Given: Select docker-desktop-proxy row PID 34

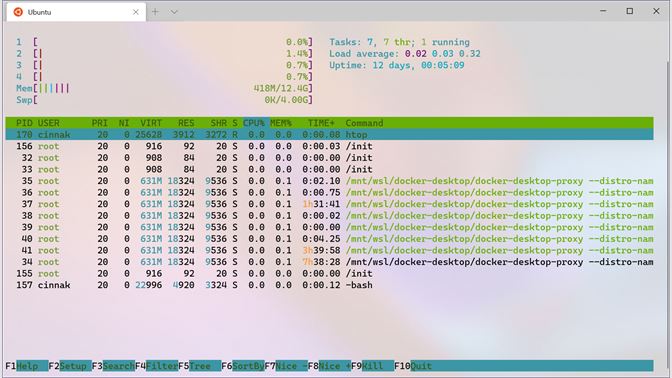Looking at the screenshot, I should pyautogui.click(x=330, y=262).
